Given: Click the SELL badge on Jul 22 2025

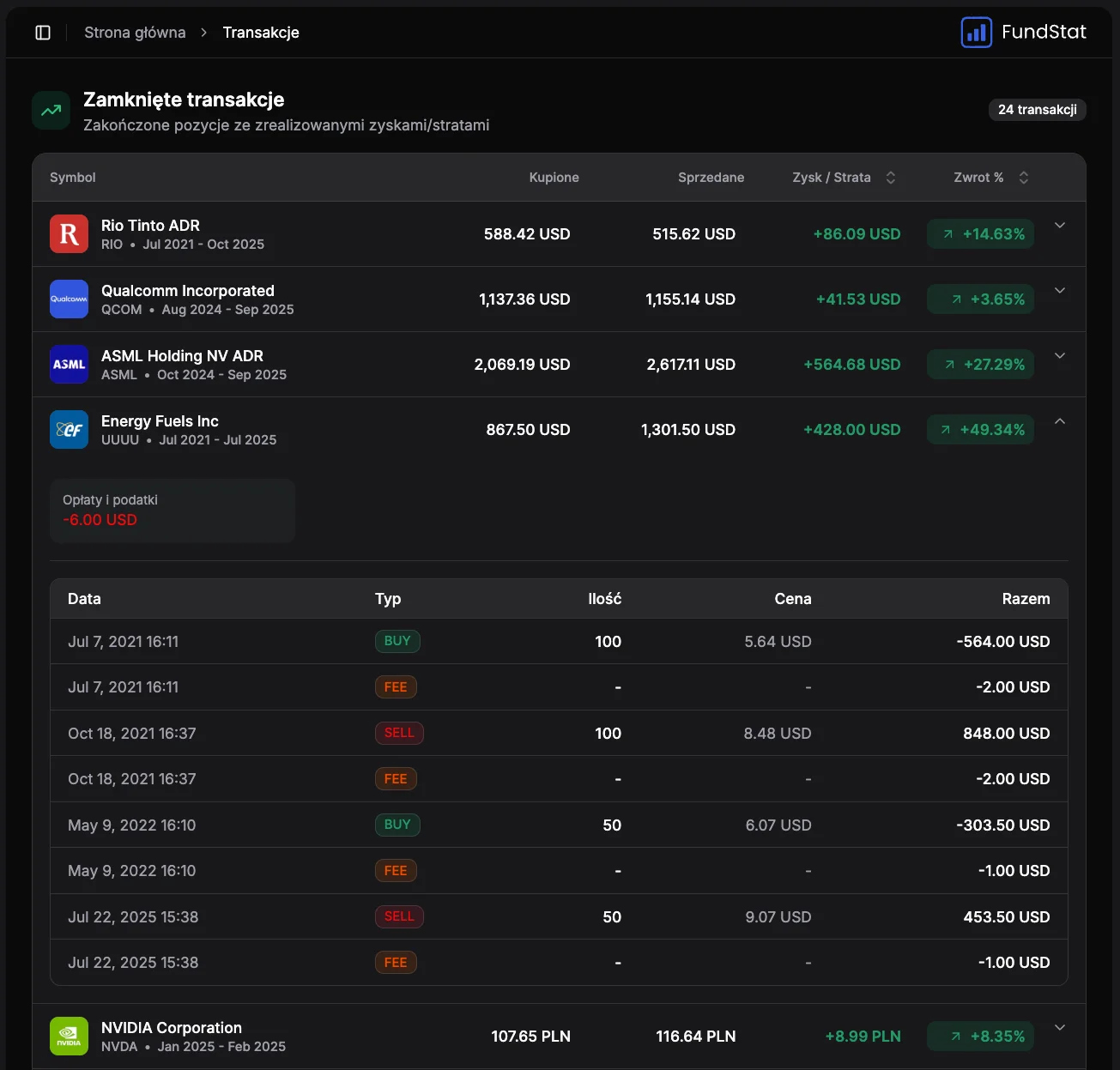Looking at the screenshot, I should pos(399,916).
